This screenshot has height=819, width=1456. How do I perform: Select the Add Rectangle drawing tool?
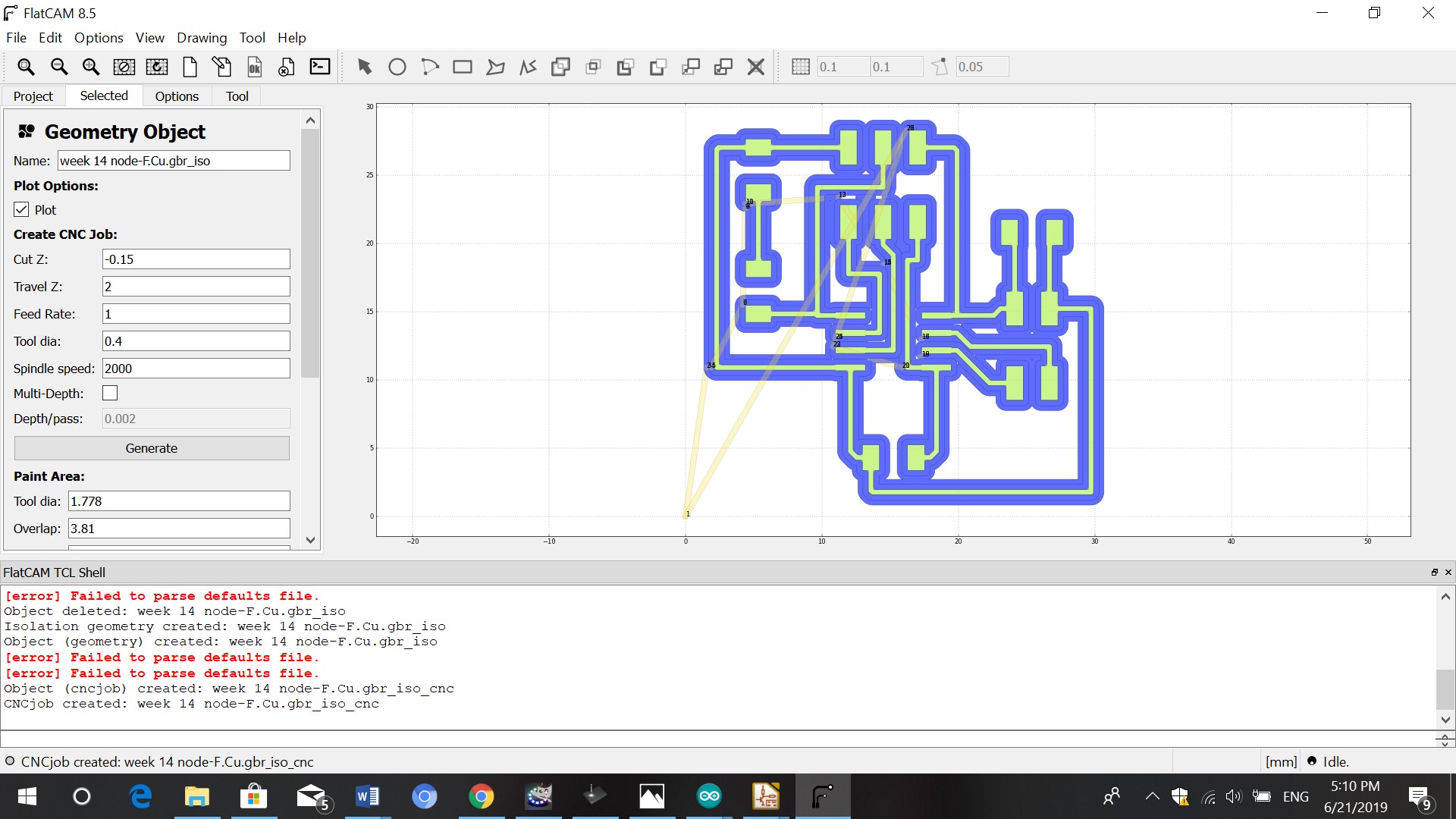pos(462,67)
